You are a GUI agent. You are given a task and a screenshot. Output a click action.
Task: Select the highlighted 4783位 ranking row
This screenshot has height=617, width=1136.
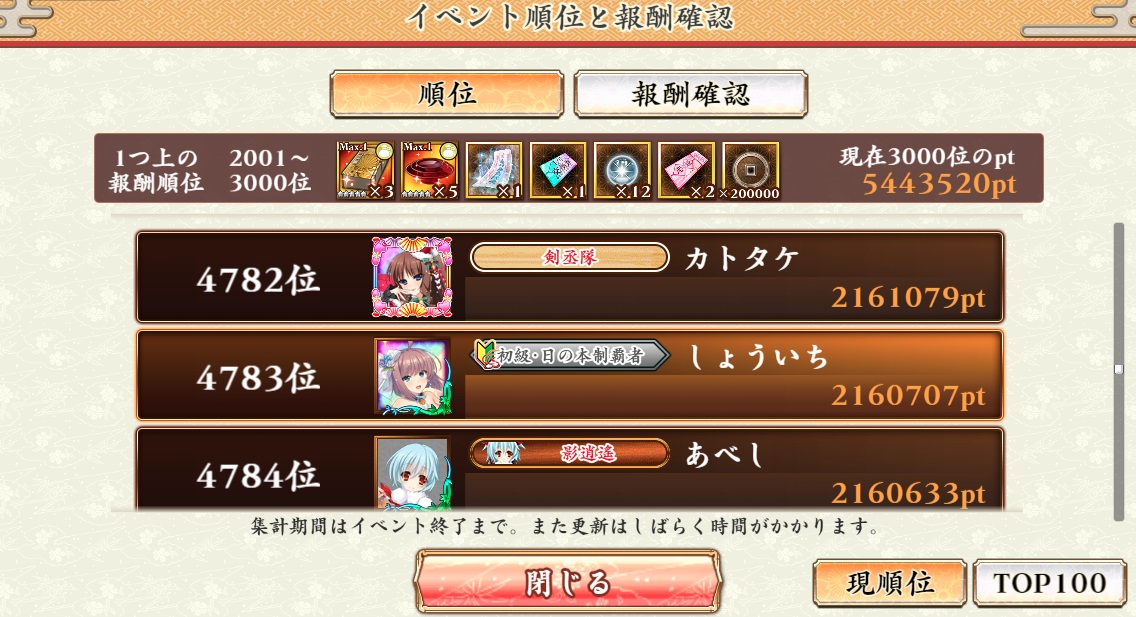[569, 375]
